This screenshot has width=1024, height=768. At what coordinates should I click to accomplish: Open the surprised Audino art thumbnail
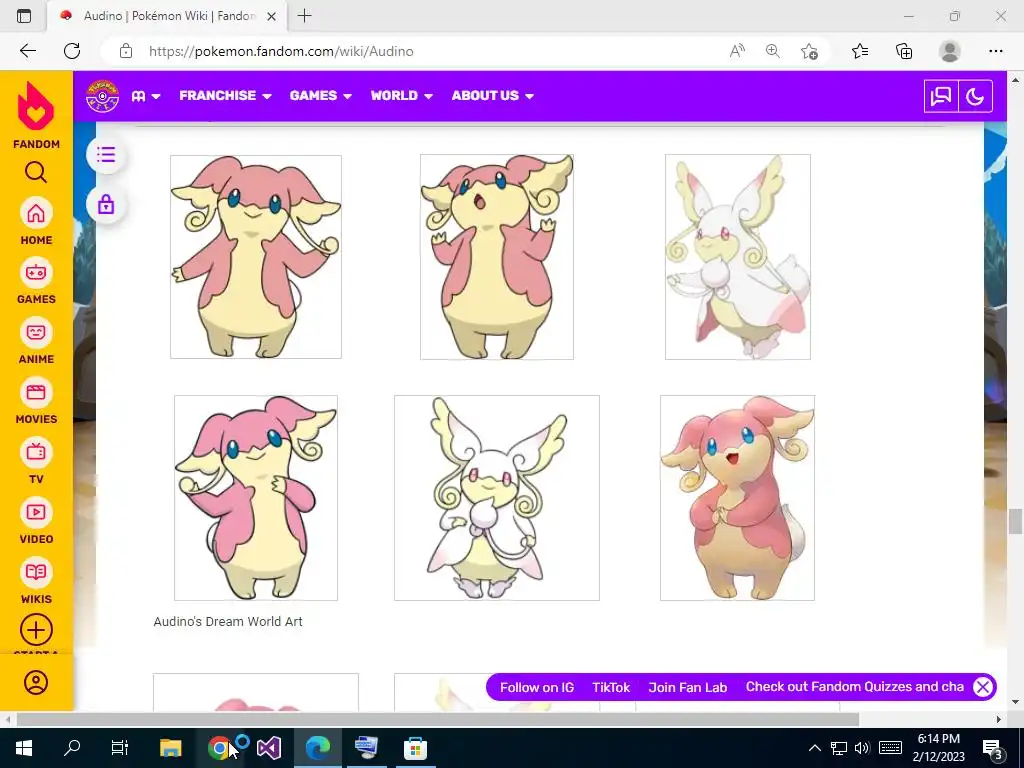pyautogui.click(x=497, y=257)
